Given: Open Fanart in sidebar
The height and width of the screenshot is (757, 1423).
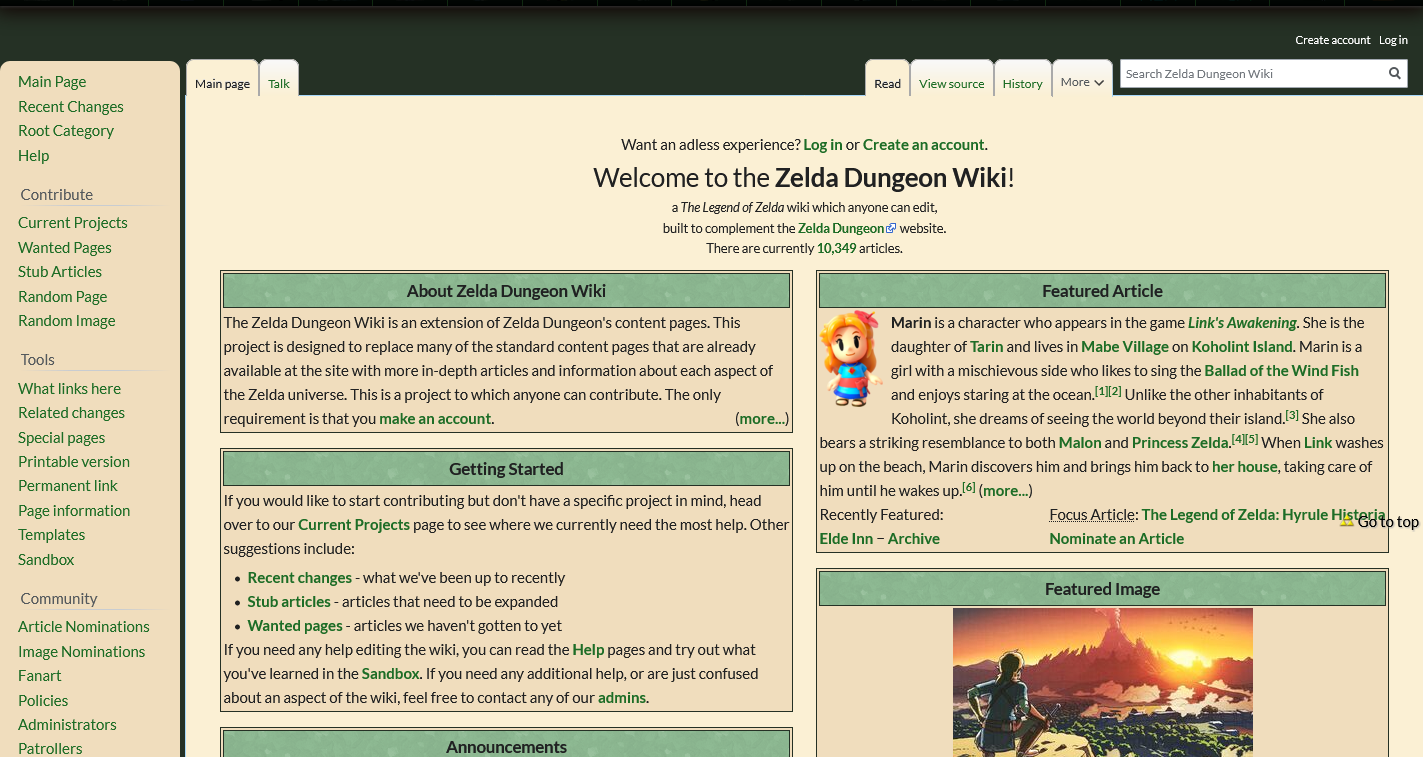Looking at the screenshot, I should [x=40, y=675].
